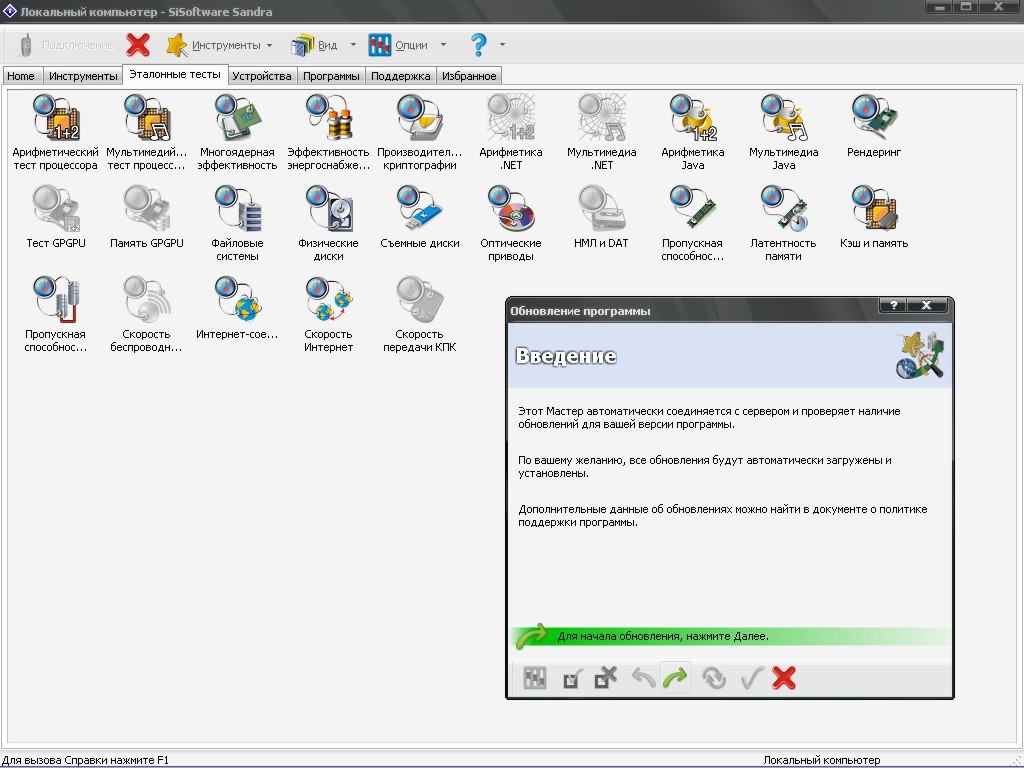Click the check-all icon in wizard toolbar

pos(572,679)
